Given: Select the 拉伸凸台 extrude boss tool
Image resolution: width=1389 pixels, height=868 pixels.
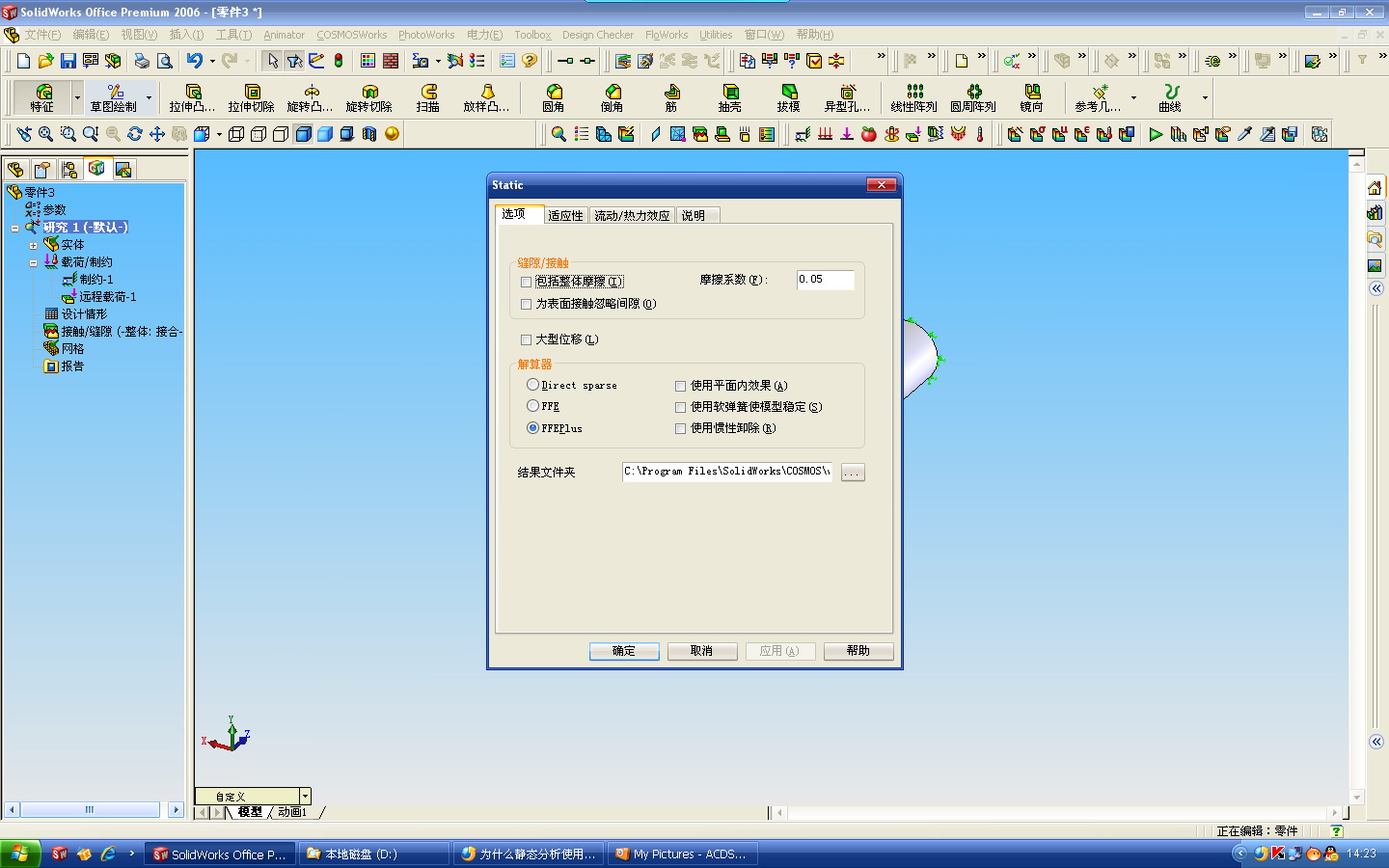Looking at the screenshot, I should click(x=192, y=97).
